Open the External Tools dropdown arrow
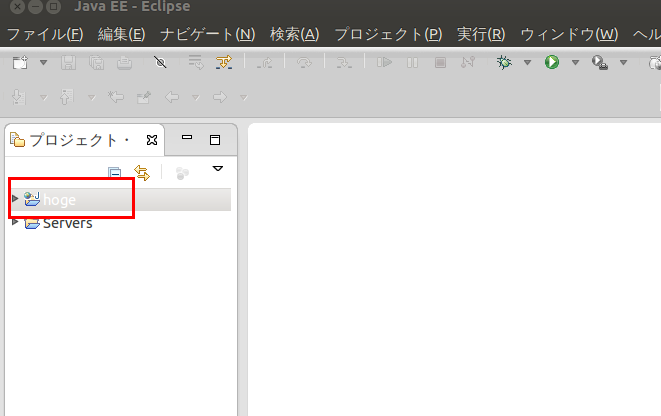Viewport: 661px width, 416px height. tap(623, 63)
